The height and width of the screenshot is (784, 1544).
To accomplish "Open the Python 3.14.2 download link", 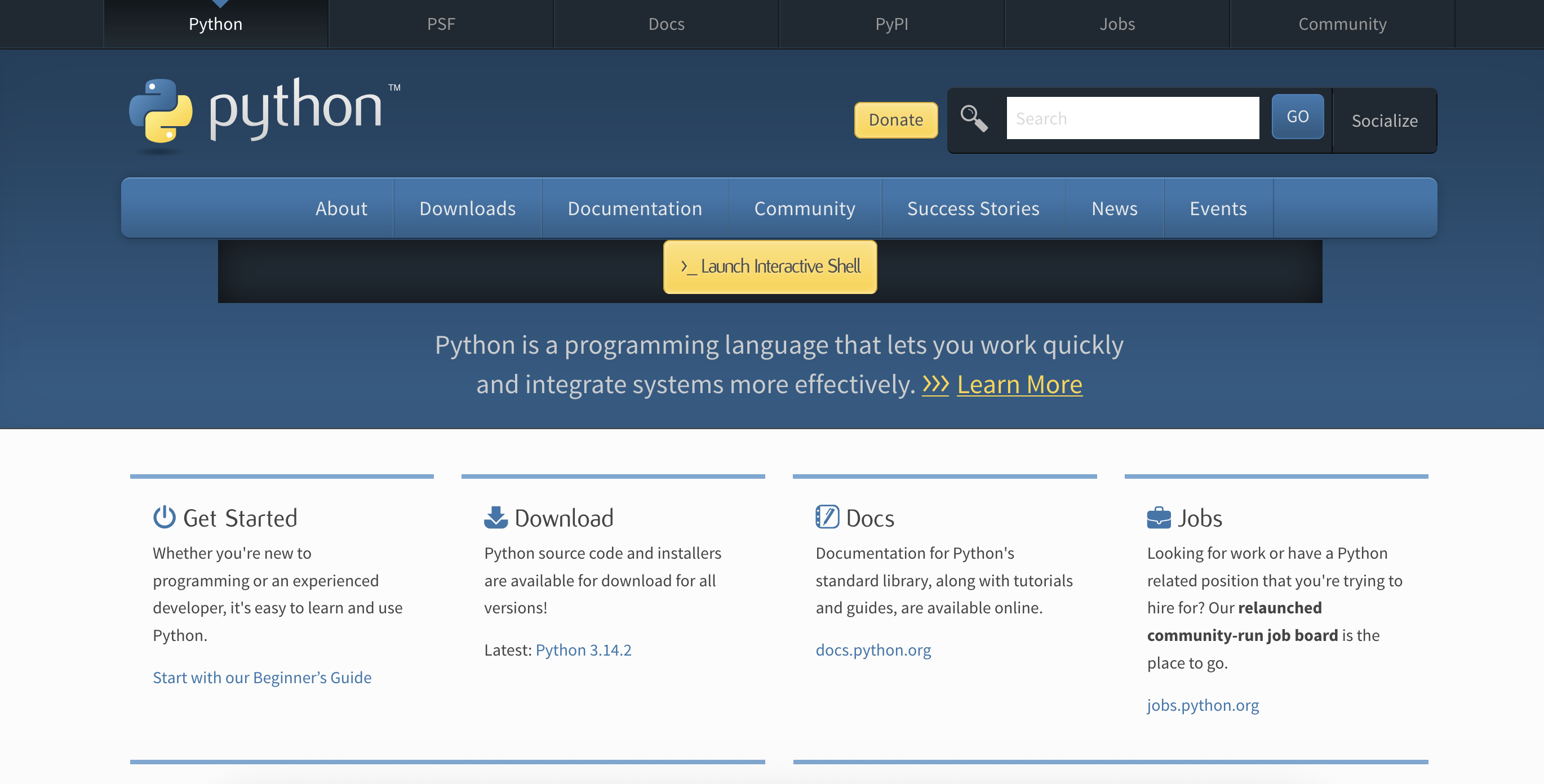I will point(583,650).
